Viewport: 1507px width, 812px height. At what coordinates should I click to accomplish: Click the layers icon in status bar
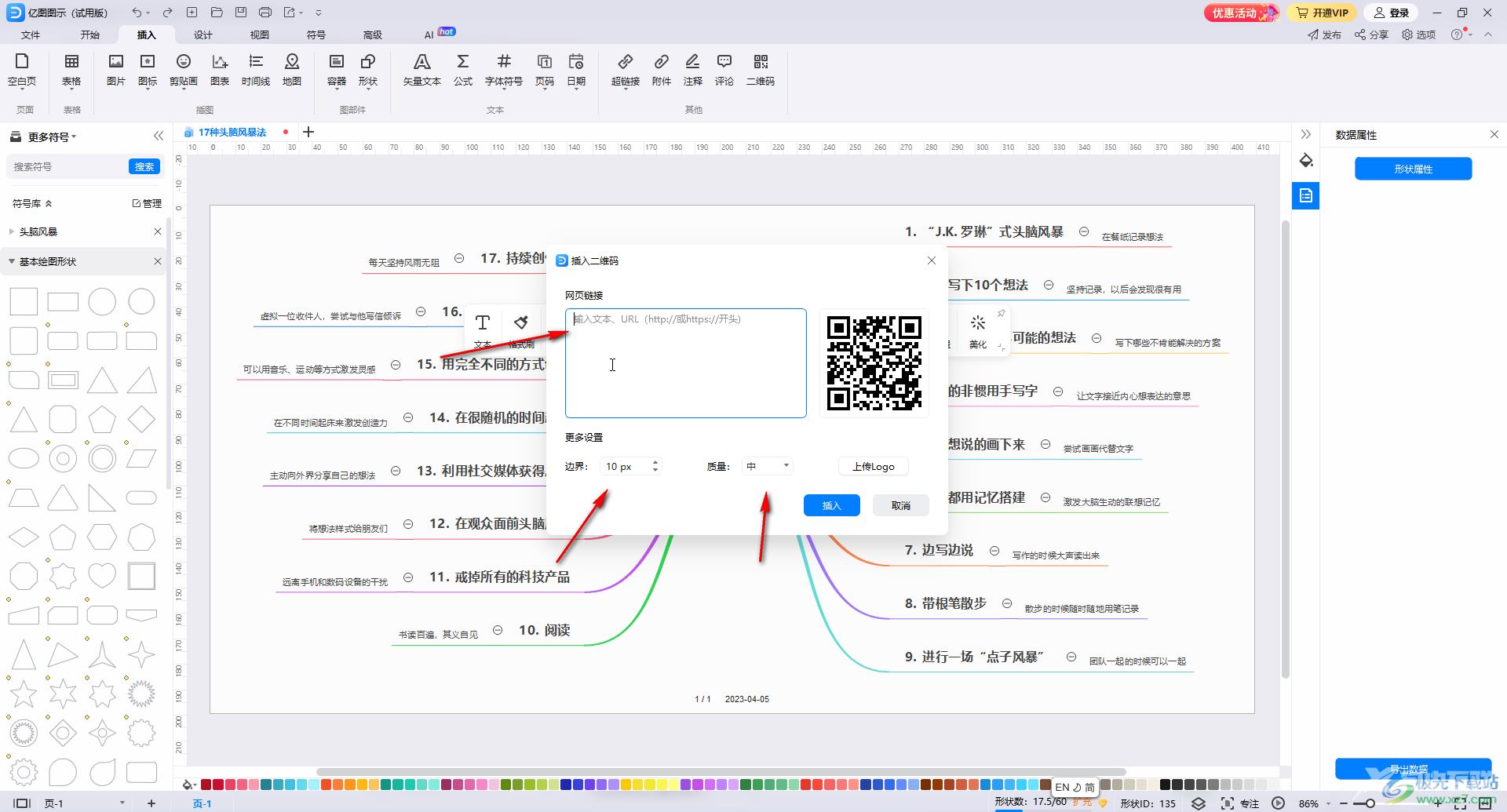click(1199, 803)
